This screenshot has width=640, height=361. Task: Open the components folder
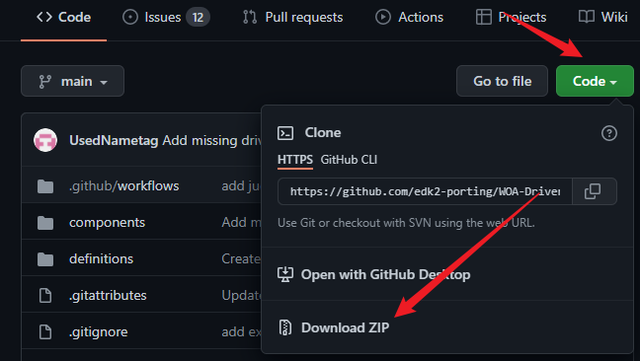tap(107, 223)
